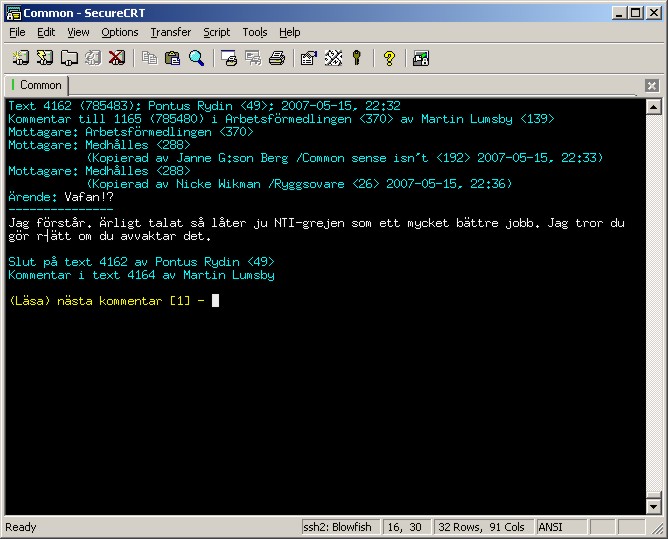Open Session Options toolbar icon
Image resolution: width=668 pixels, height=539 pixels.
(x=309, y=58)
